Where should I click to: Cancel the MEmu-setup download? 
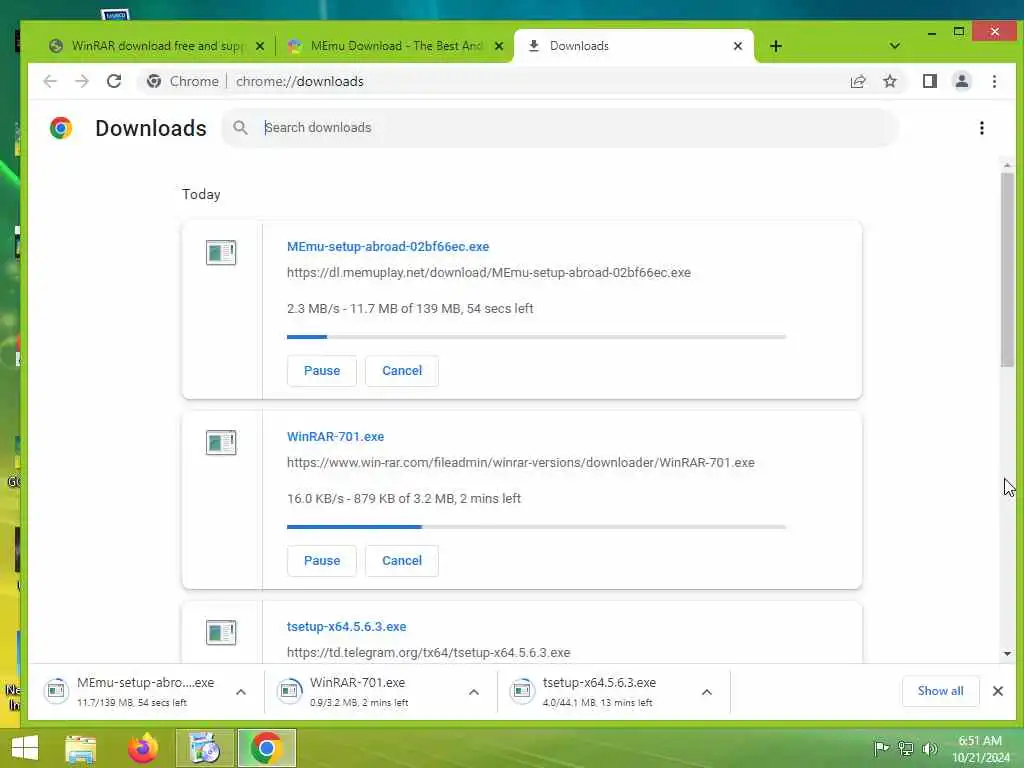tap(402, 371)
